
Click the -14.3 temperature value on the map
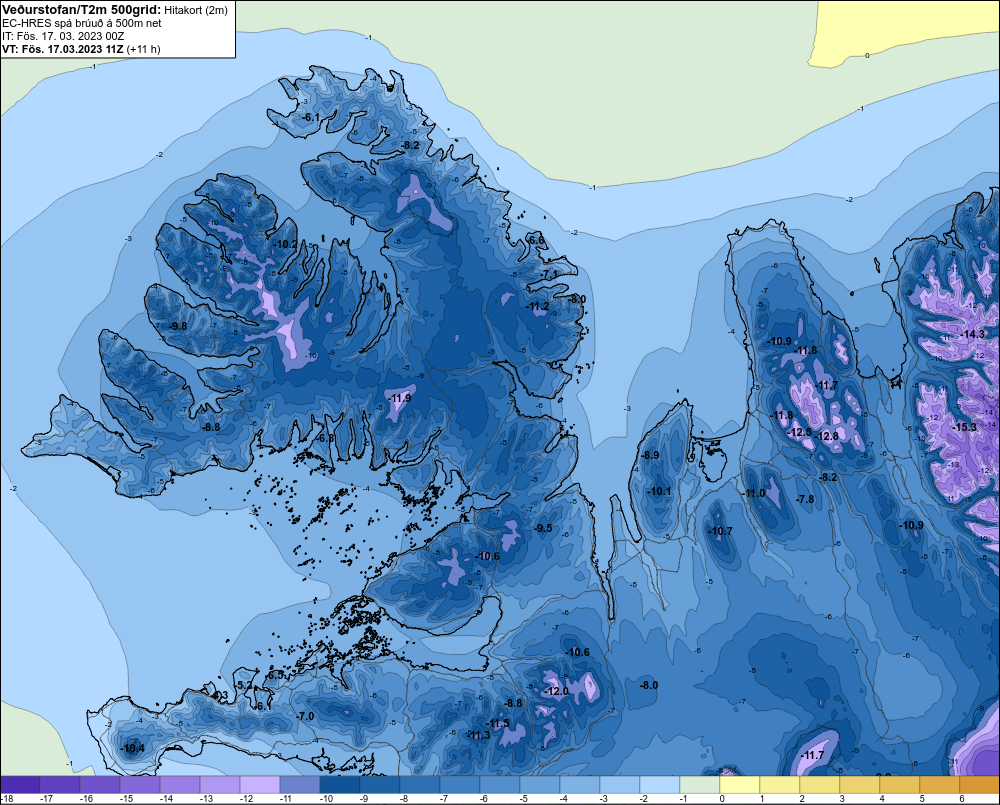(973, 334)
